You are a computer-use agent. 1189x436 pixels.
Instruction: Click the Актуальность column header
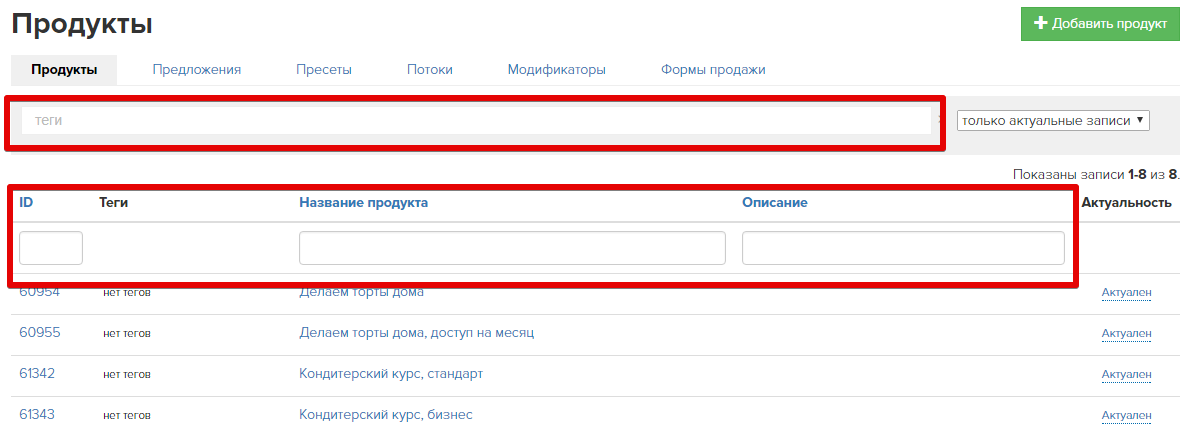[1127, 202]
